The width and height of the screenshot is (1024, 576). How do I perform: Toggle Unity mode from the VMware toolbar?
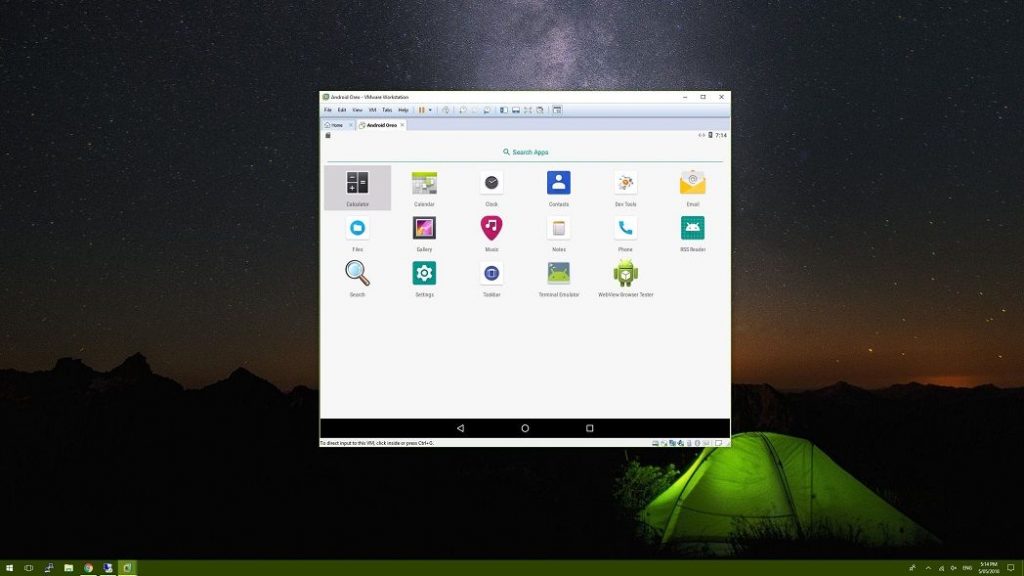pyautogui.click(x=538, y=110)
